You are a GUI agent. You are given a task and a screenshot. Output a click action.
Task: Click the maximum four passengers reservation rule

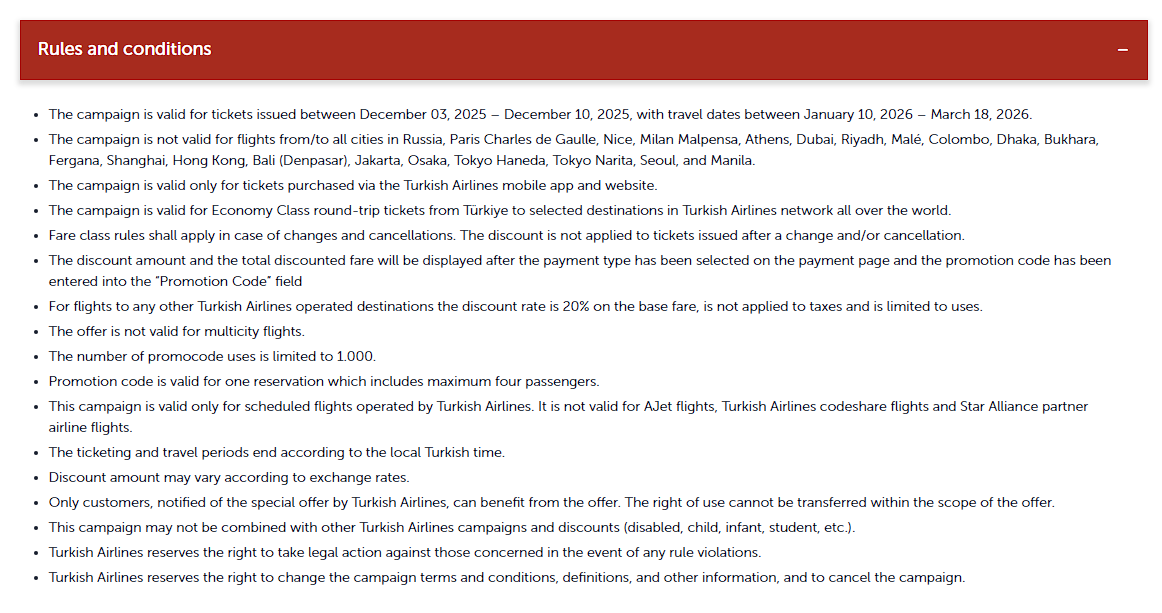point(324,381)
